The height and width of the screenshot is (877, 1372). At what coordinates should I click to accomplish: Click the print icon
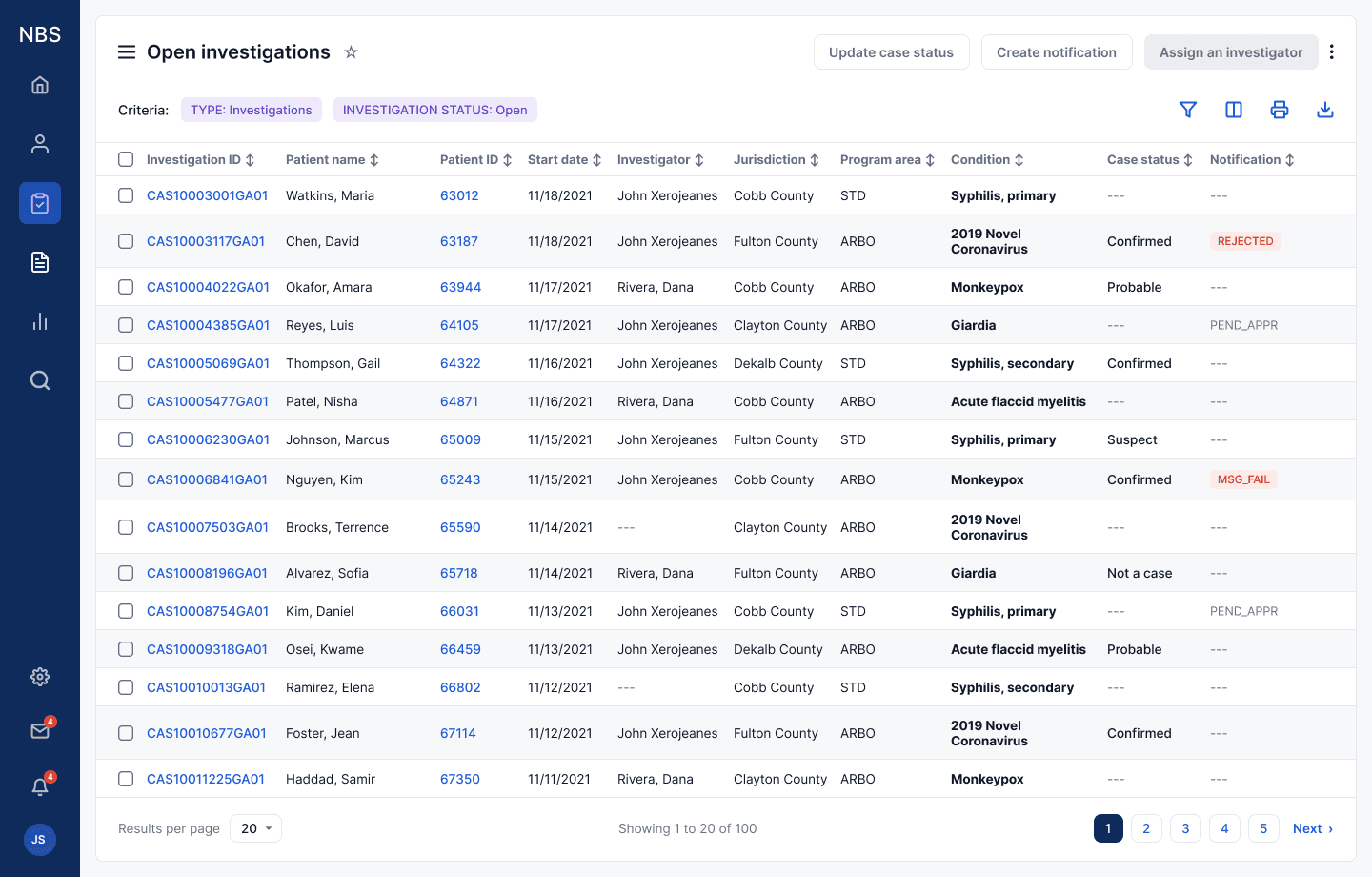(x=1280, y=110)
